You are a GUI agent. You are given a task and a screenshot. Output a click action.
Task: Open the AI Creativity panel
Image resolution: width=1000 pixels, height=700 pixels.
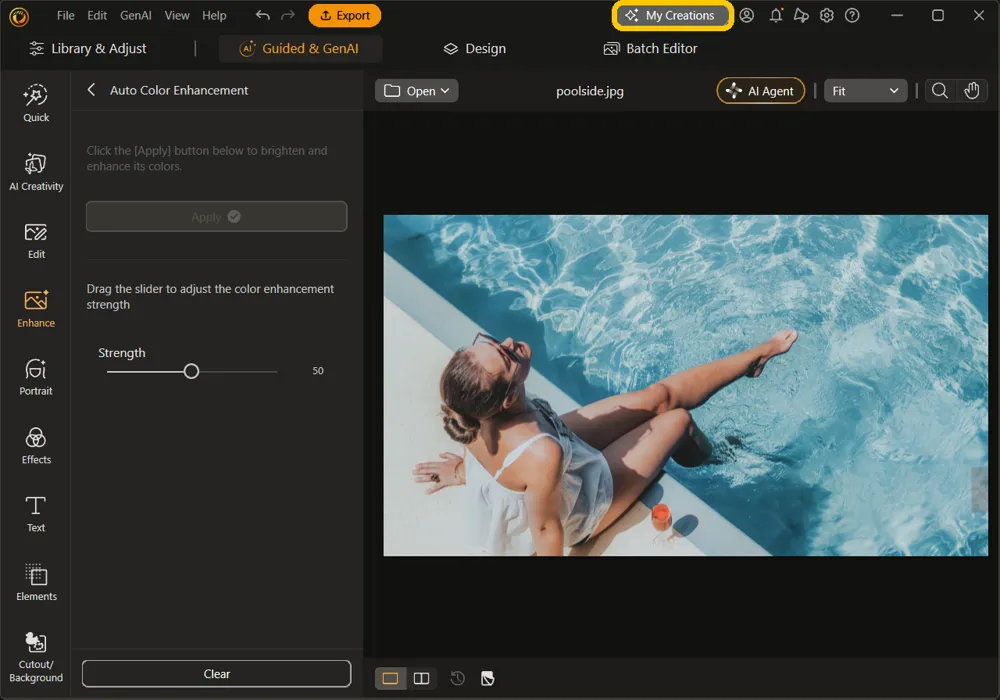click(x=36, y=171)
